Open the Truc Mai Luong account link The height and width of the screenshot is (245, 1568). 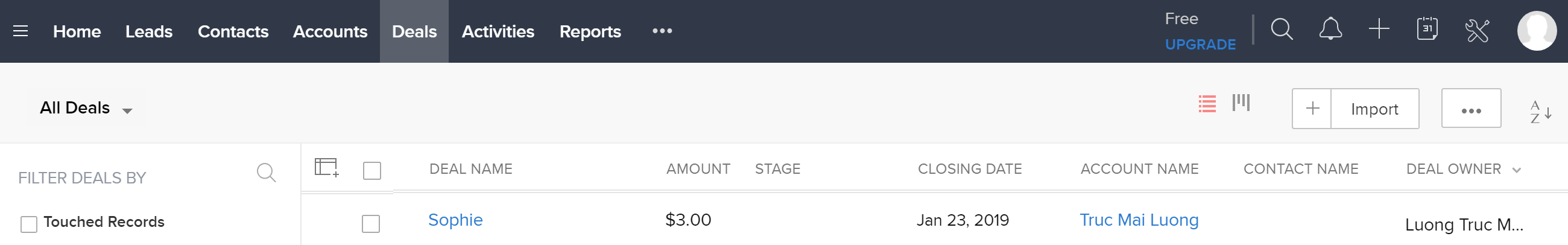pyautogui.click(x=1139, y=220)
